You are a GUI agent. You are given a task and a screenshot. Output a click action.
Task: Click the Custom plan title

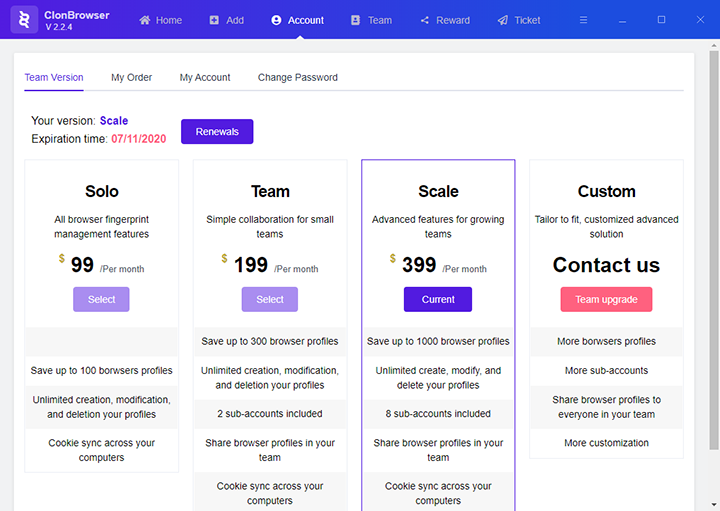[x=607, y=191]
